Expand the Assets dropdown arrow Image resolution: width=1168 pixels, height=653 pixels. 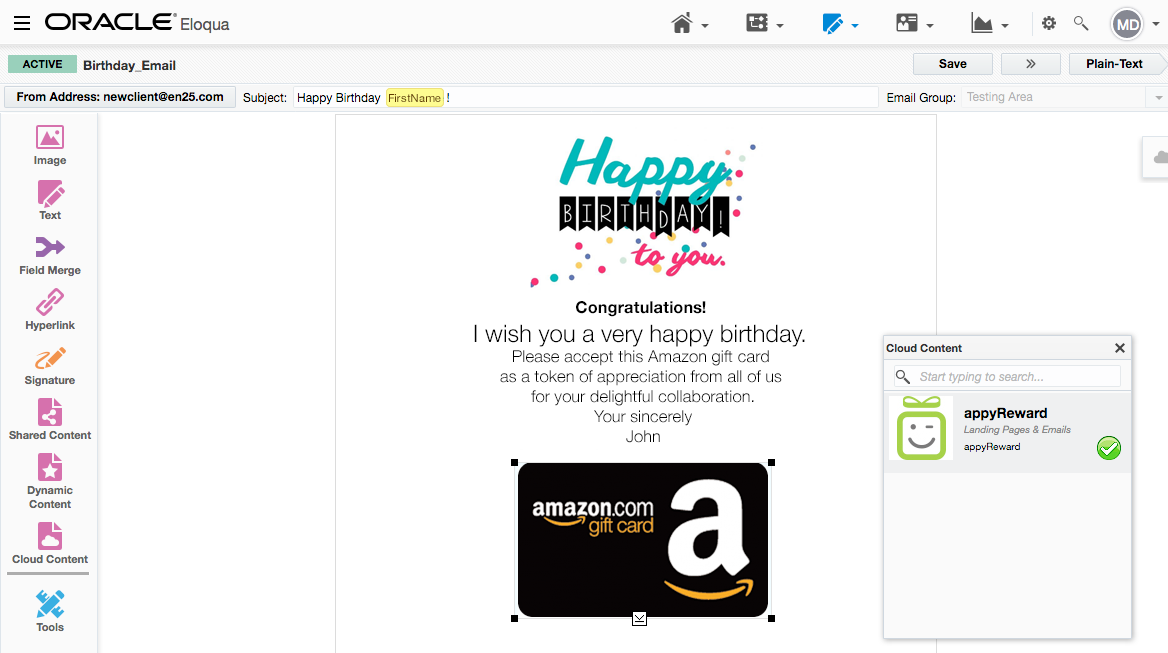[x=855, y=26]
